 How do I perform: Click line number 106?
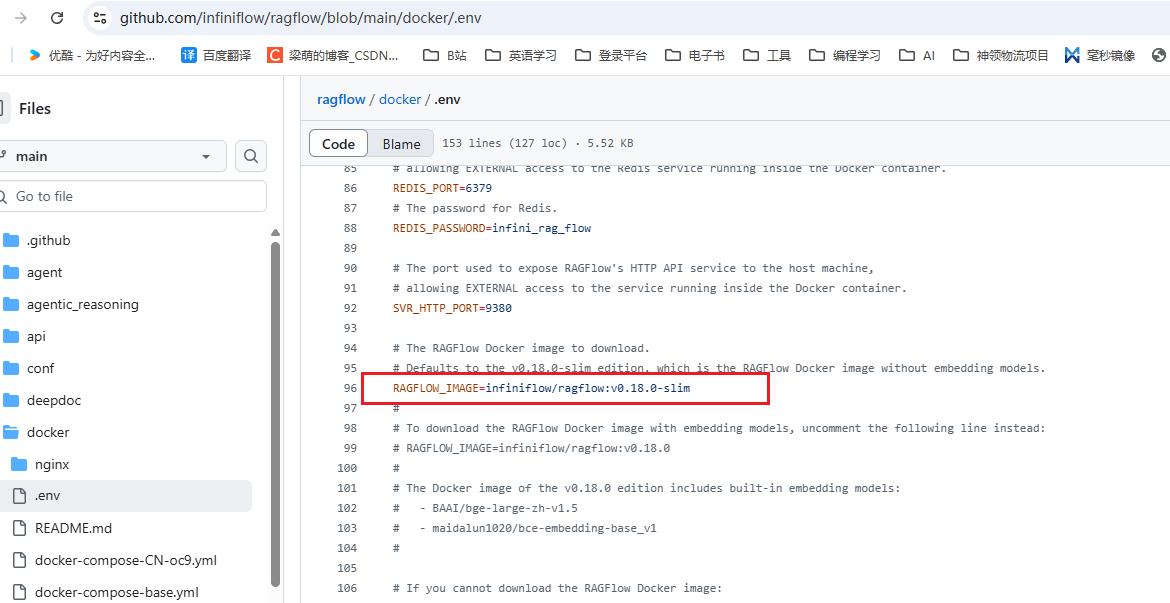coord(347,588)
